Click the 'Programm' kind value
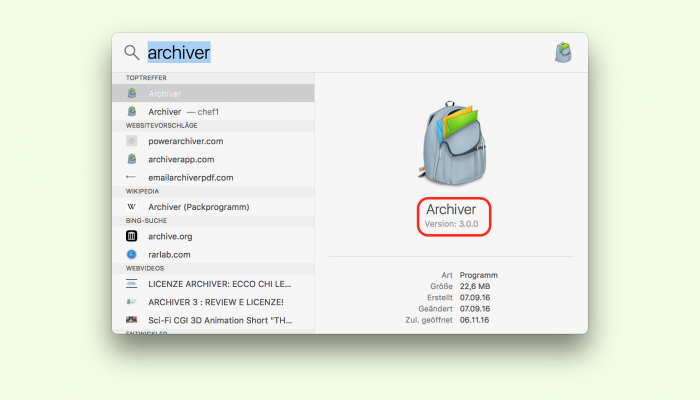The height and width of the screenshot is (400, 700). pos(479,275)
